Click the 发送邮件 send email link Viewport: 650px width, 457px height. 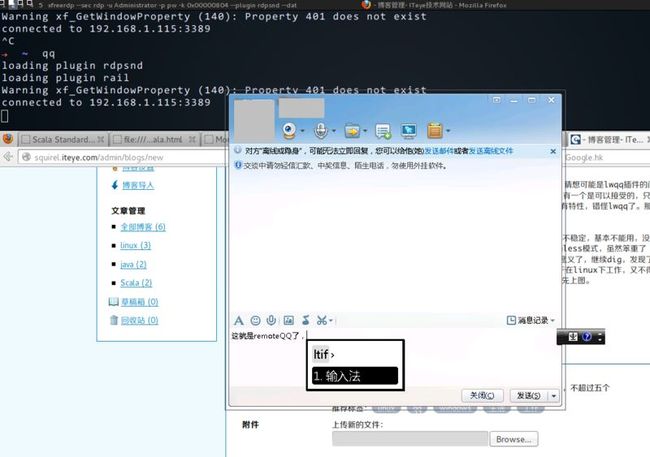[439, 151]
